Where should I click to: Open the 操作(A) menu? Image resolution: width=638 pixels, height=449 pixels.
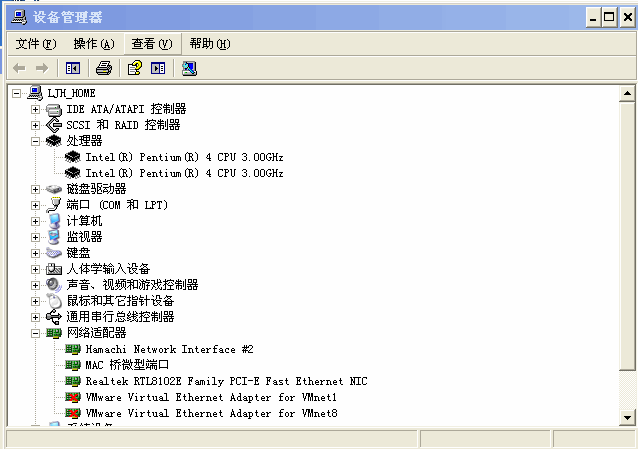94,44
